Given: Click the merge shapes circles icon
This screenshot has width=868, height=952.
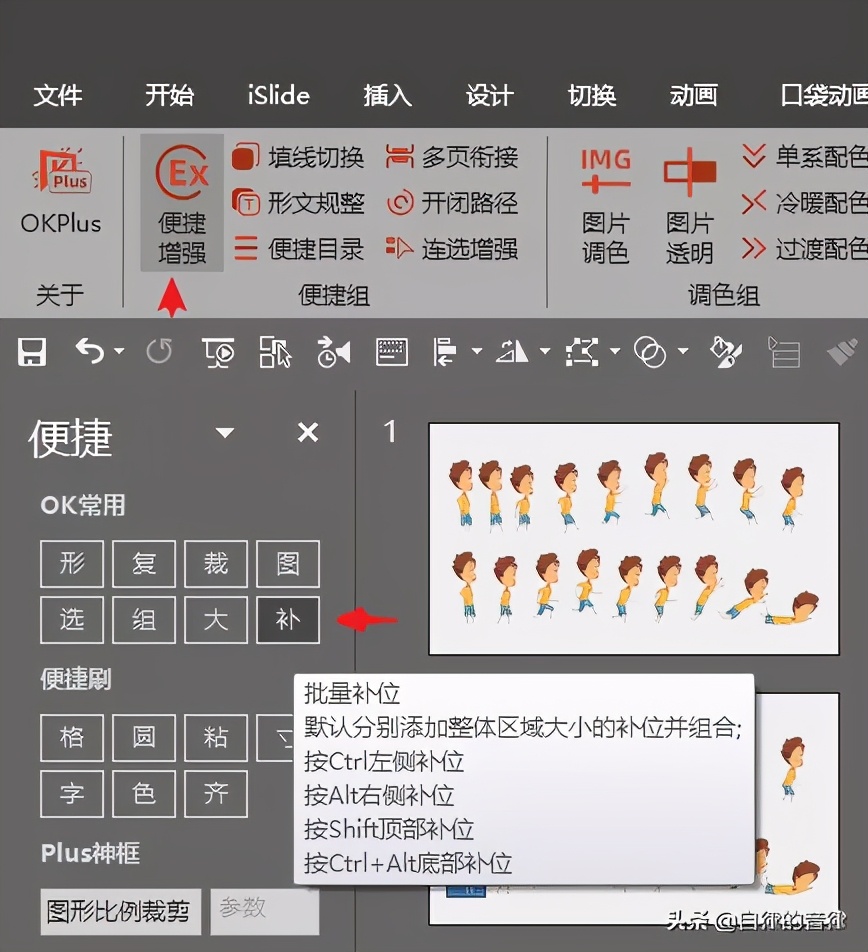Looking at the screenshot, I should click(649, 352).
